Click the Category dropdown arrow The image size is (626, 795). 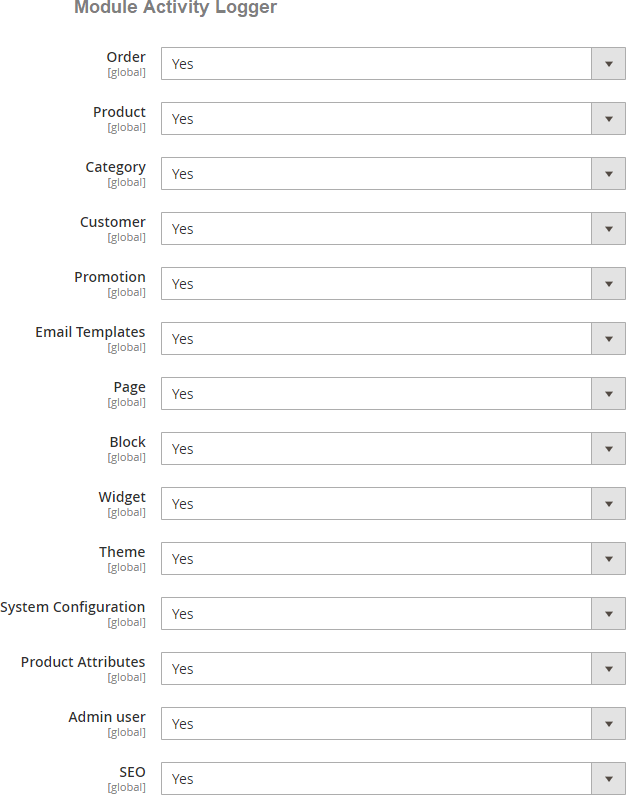pos(608,174)
